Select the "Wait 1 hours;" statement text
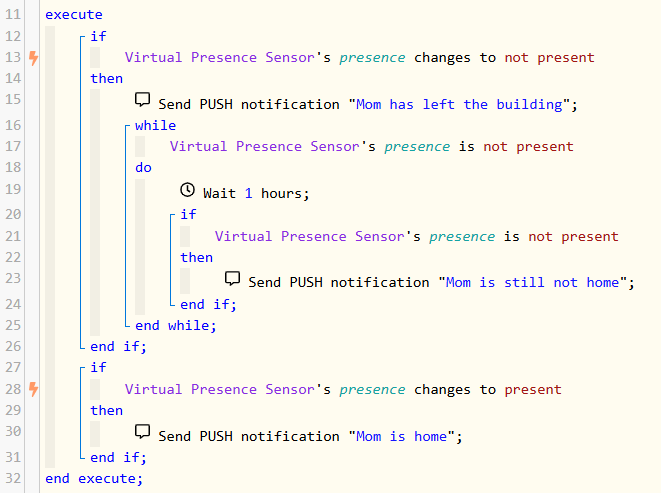The width and height of the screenshot is (661, 493). pyautogui.click(x=257, y=193)
